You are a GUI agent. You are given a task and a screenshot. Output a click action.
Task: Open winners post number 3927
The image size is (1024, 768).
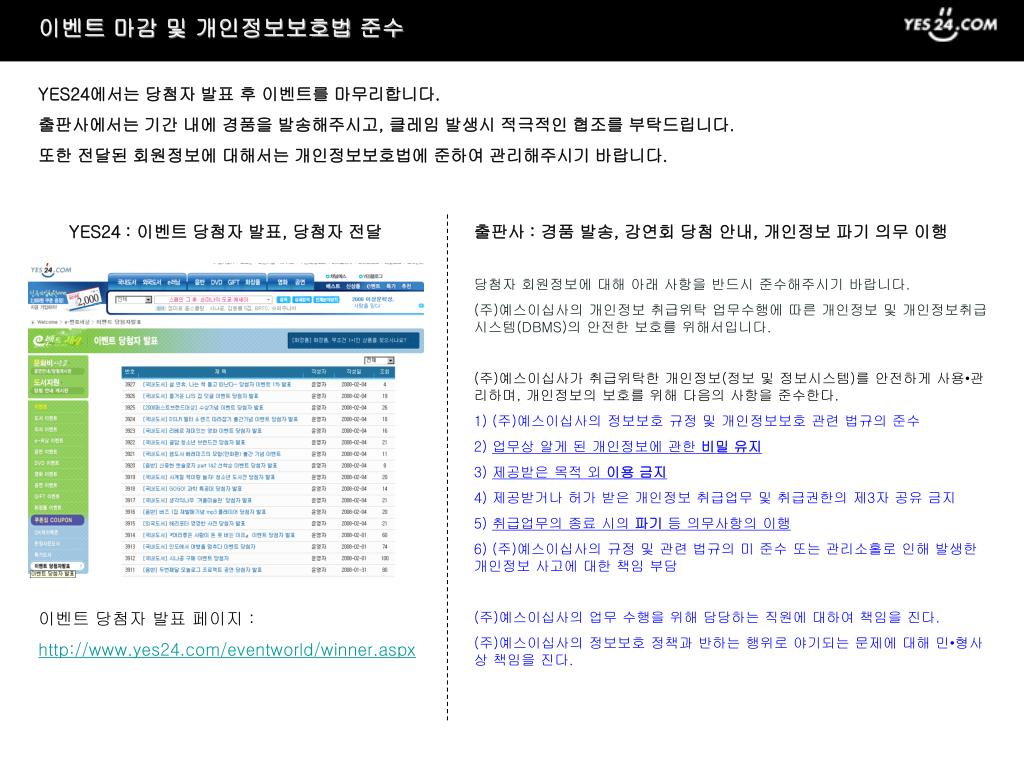[x=216, y=385]
